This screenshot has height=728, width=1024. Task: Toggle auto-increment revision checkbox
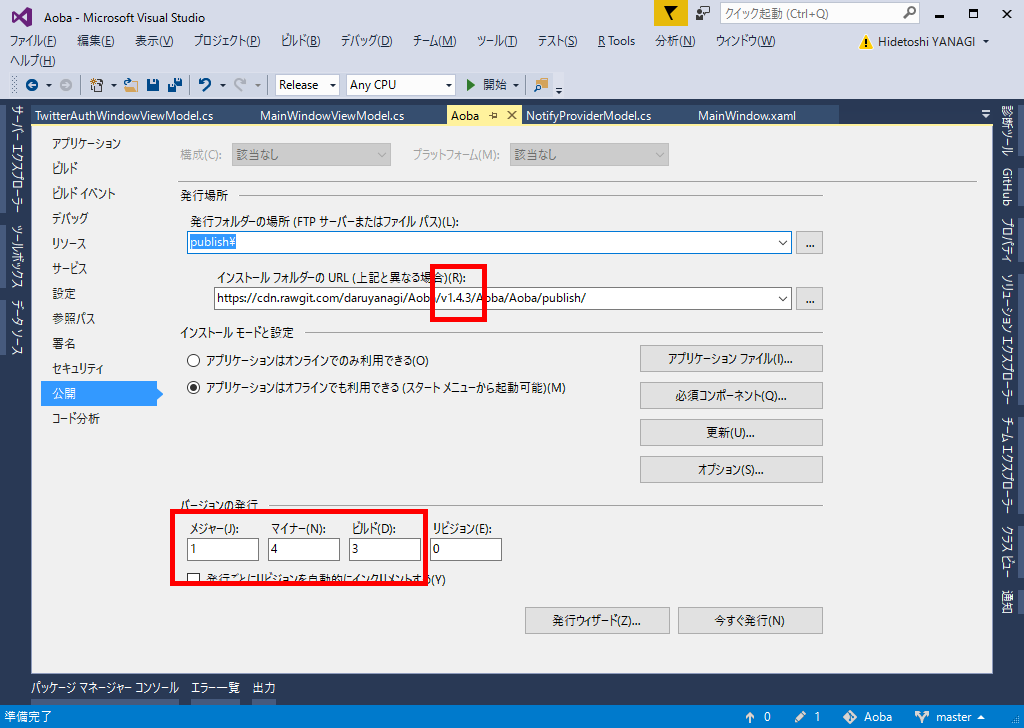[193, 579]
